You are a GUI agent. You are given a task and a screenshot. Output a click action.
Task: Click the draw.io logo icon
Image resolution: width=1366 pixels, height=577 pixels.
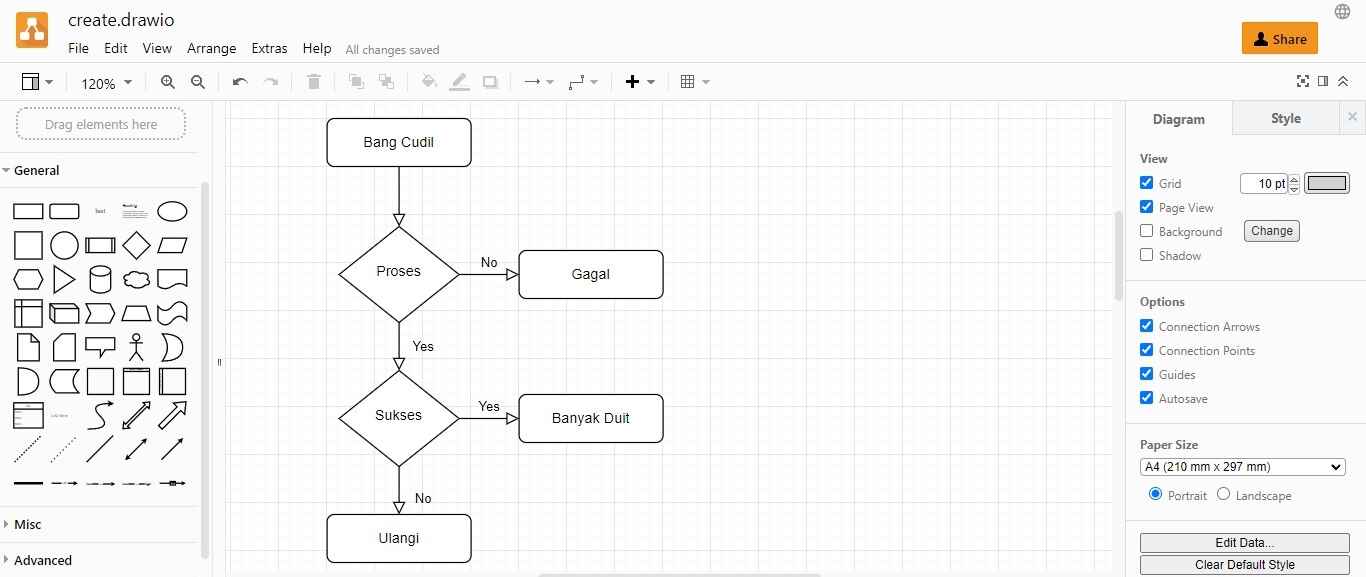click(32, 30)
